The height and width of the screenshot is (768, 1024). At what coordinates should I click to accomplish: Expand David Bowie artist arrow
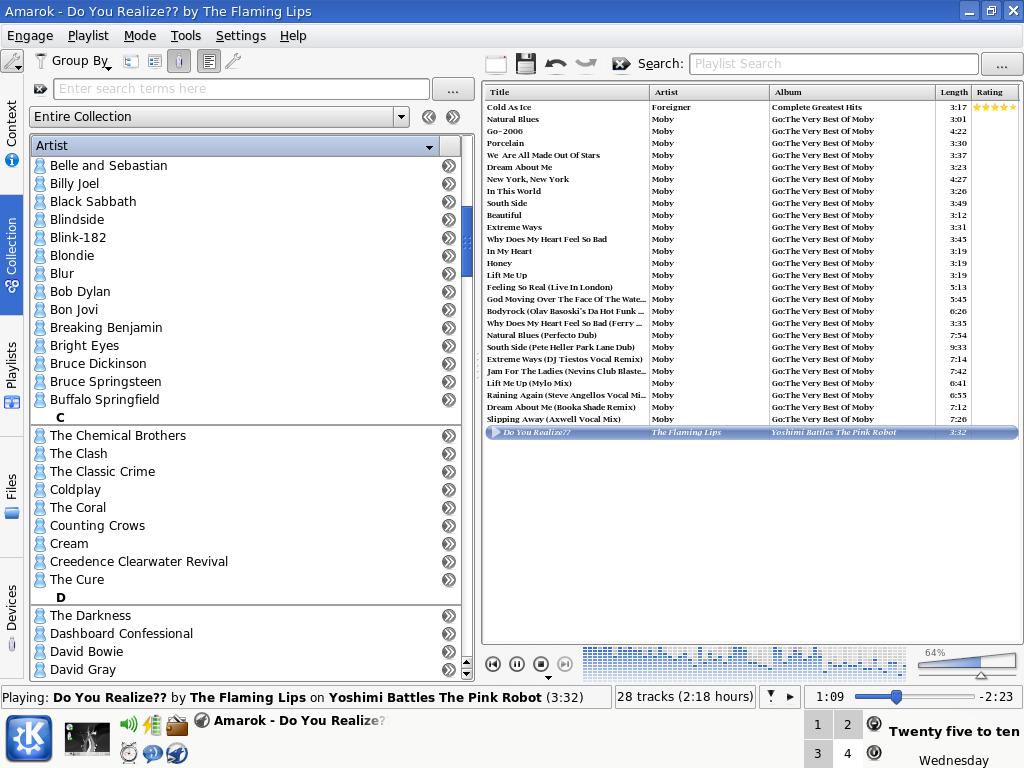[x=449, y=652]
